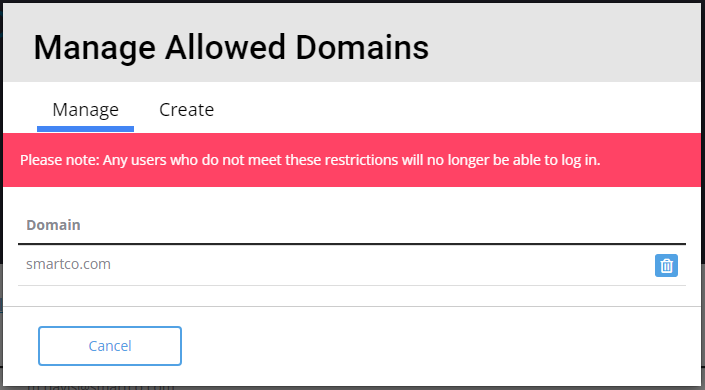This screenshot has height=390, width=705.
Task: Click the 'Please note' restriction message text
Action: pyautogui.click(x=310, y=160)
